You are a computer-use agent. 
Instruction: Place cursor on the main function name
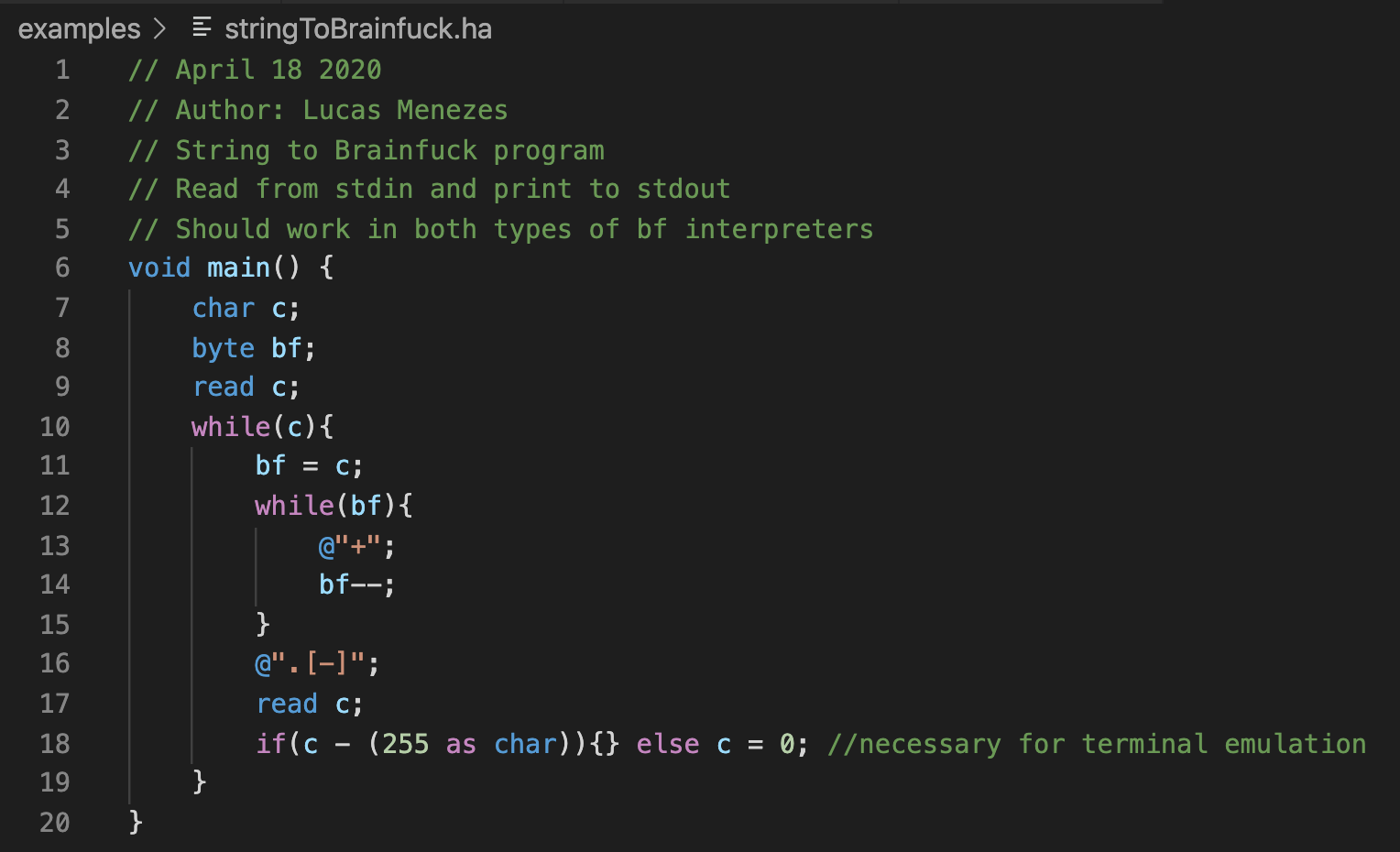pyautogui.click(x=238, y=268)
